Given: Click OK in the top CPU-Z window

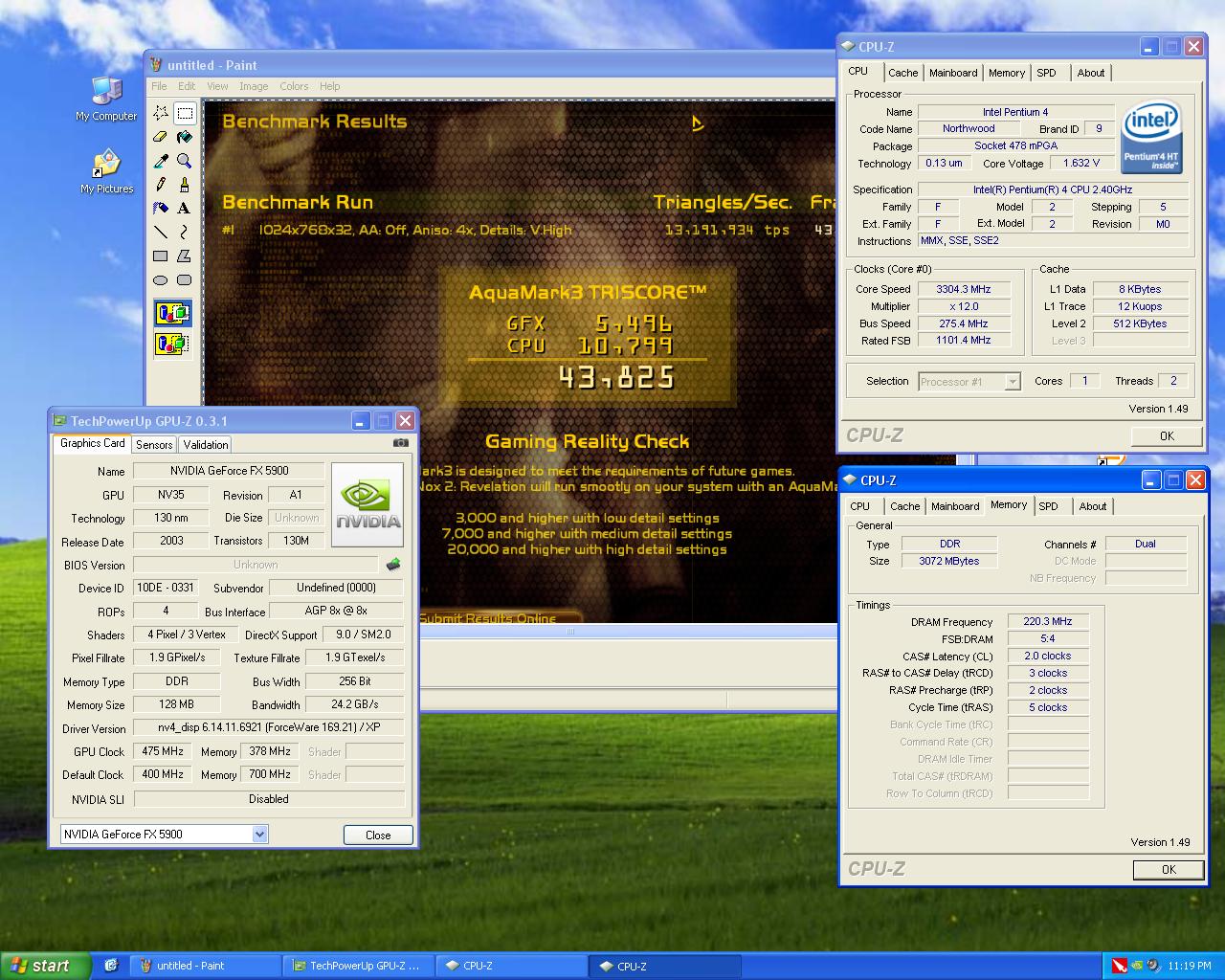Looking at the screenshot, I should point(1167,435).
